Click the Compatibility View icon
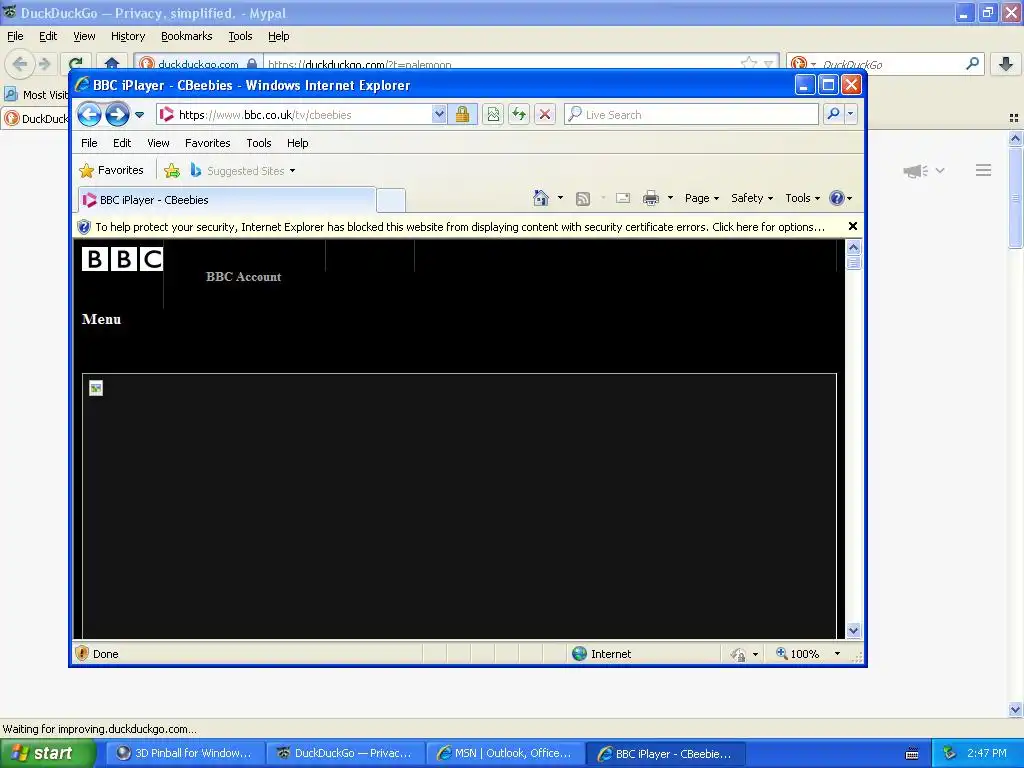The image size is (1024, 768). (493, 115)
